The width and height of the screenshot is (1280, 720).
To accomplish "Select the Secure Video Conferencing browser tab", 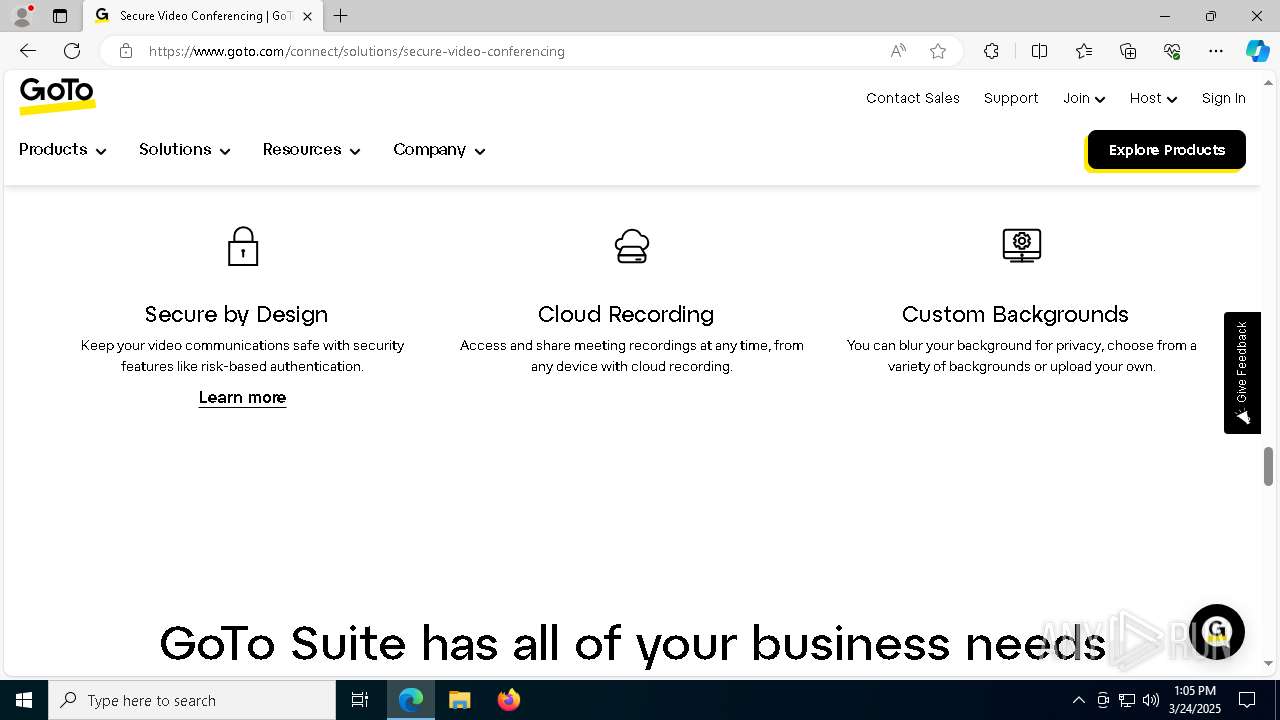I will (203, 16).
